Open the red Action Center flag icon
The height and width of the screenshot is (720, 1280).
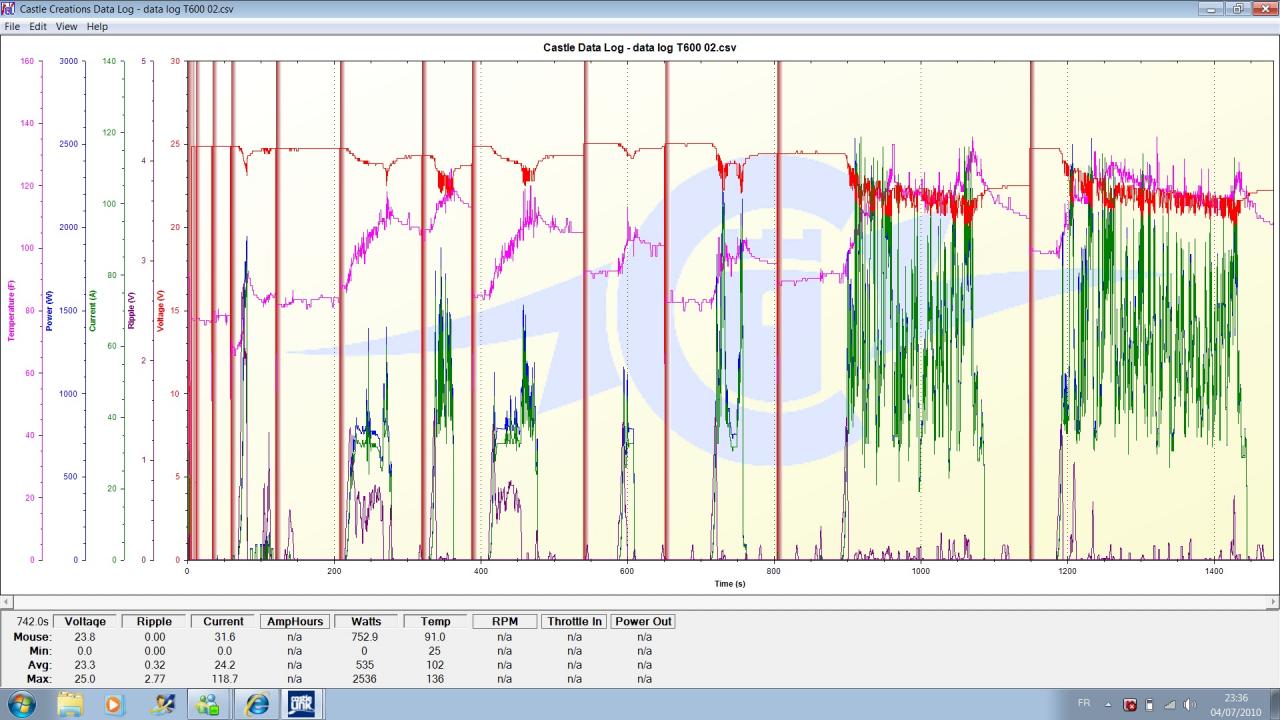(x=1130, y=704)
